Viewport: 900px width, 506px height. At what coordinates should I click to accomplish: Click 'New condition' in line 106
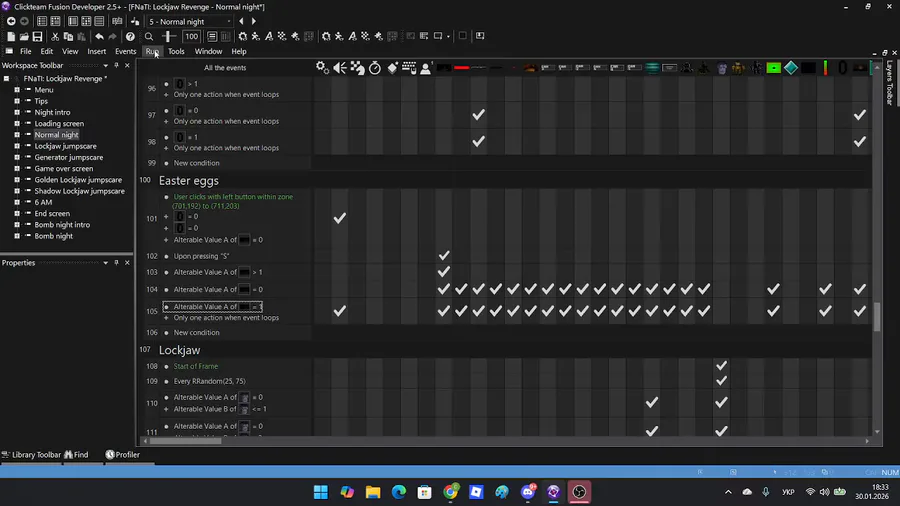click(x=196, y=333)
